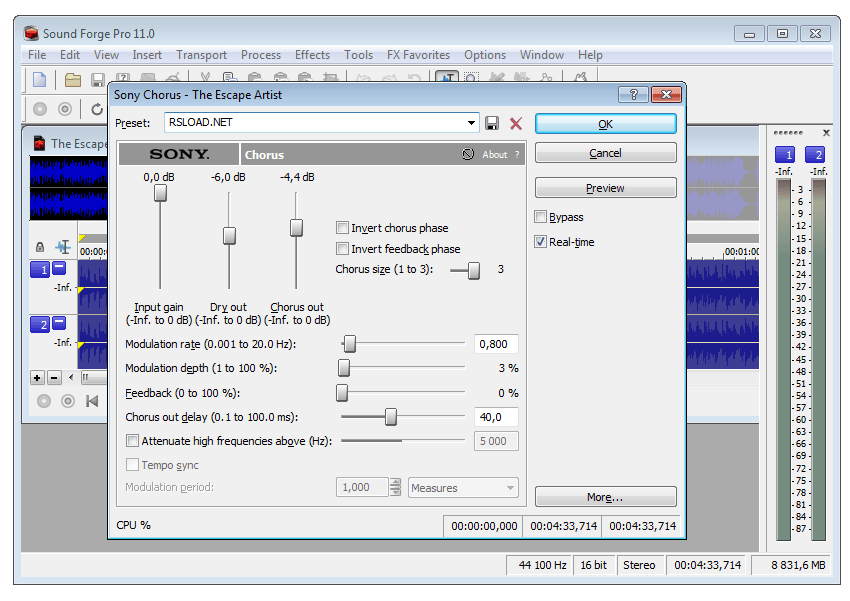Viewport: 850px width, 601px height.
Task: Open the Measures dropdown
Action: 463,488
